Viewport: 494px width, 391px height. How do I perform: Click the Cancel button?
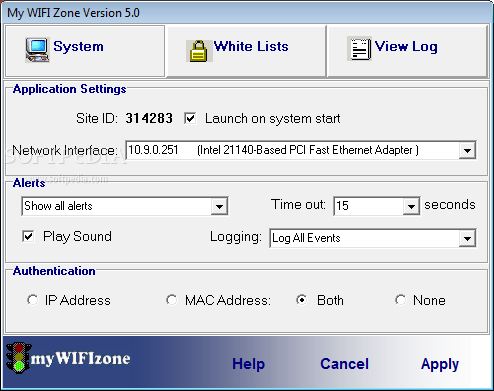coord(344,364)
